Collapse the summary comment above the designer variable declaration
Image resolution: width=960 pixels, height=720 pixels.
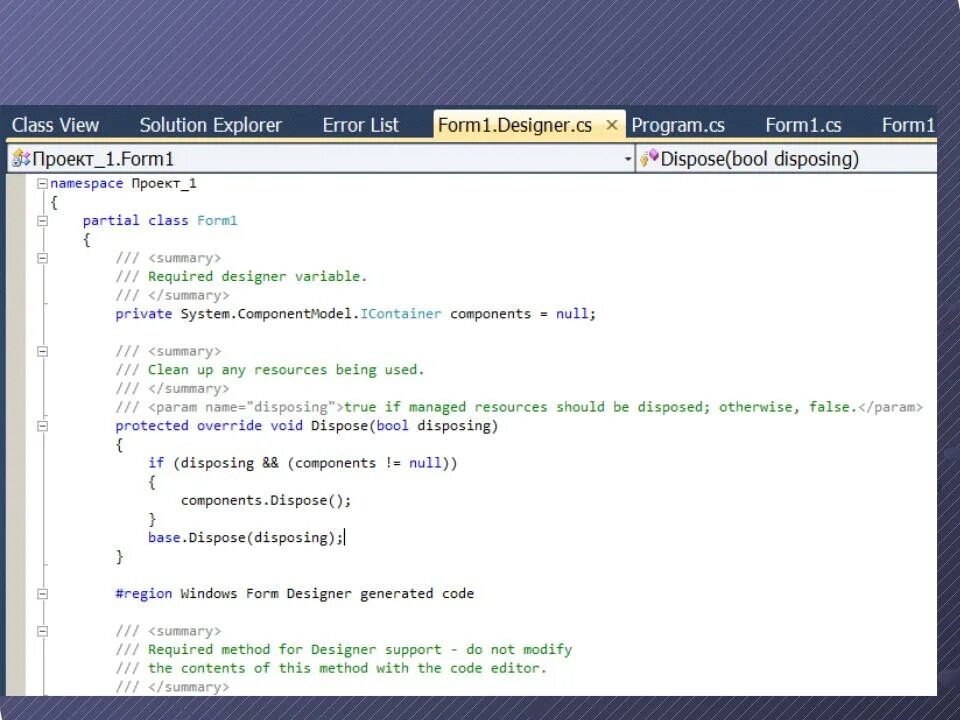[x=42, y=258]
